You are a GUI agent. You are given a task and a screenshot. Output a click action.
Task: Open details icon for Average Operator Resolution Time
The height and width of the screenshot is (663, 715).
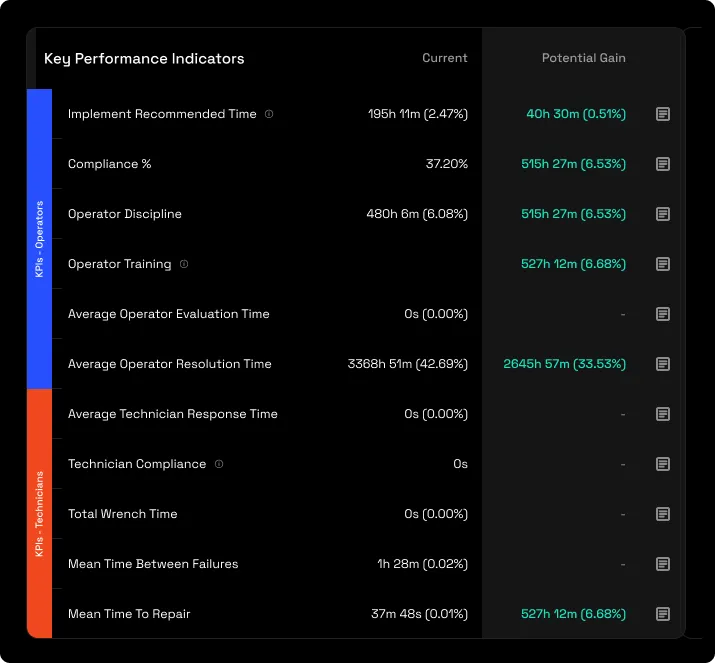click(x=663, y=364)
